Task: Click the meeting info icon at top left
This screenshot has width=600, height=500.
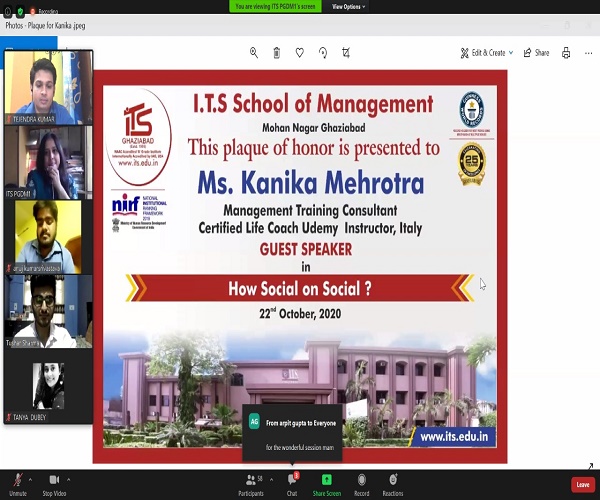Action: 8,11
